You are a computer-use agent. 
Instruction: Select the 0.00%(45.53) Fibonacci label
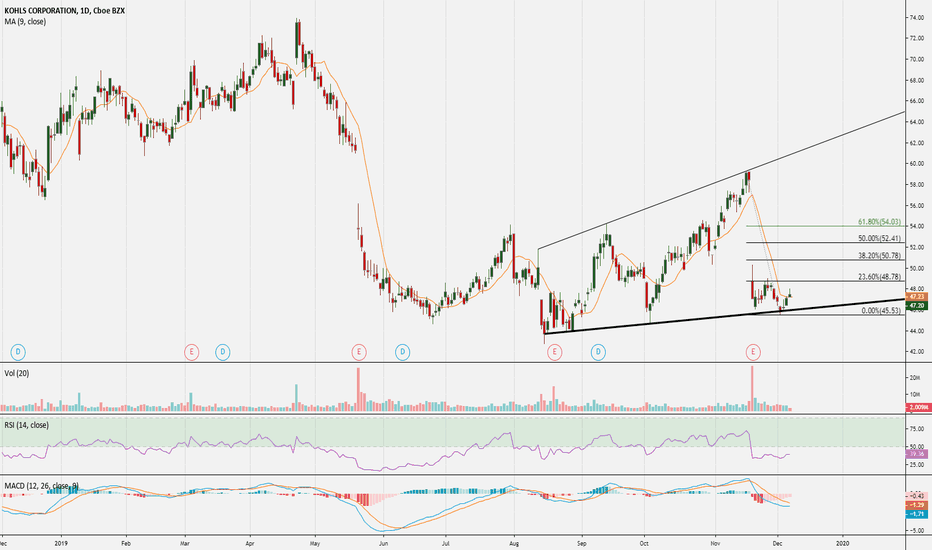tap(881, 310)
